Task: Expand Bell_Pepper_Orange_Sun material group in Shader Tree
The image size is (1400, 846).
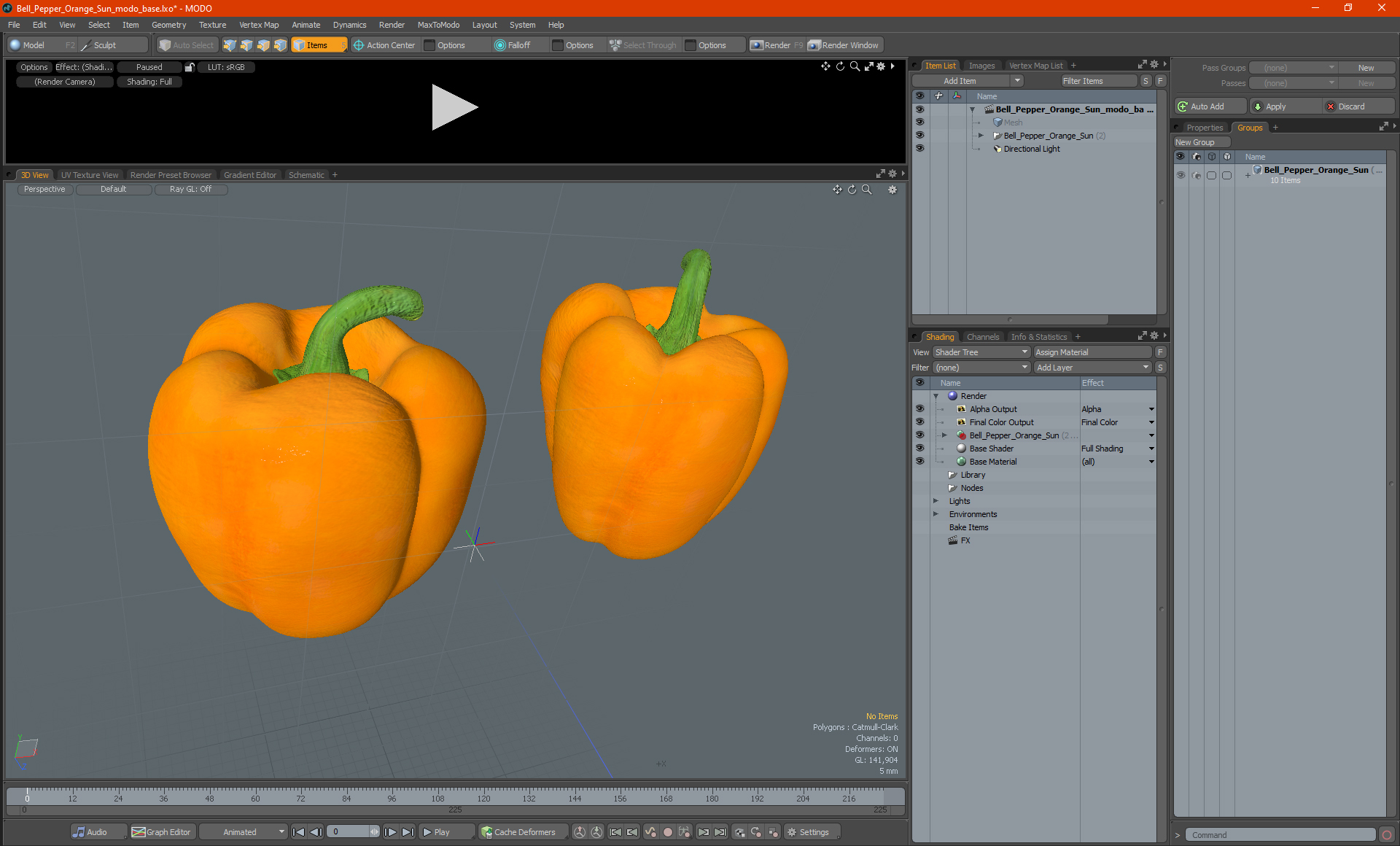Action: coord(944,435)
